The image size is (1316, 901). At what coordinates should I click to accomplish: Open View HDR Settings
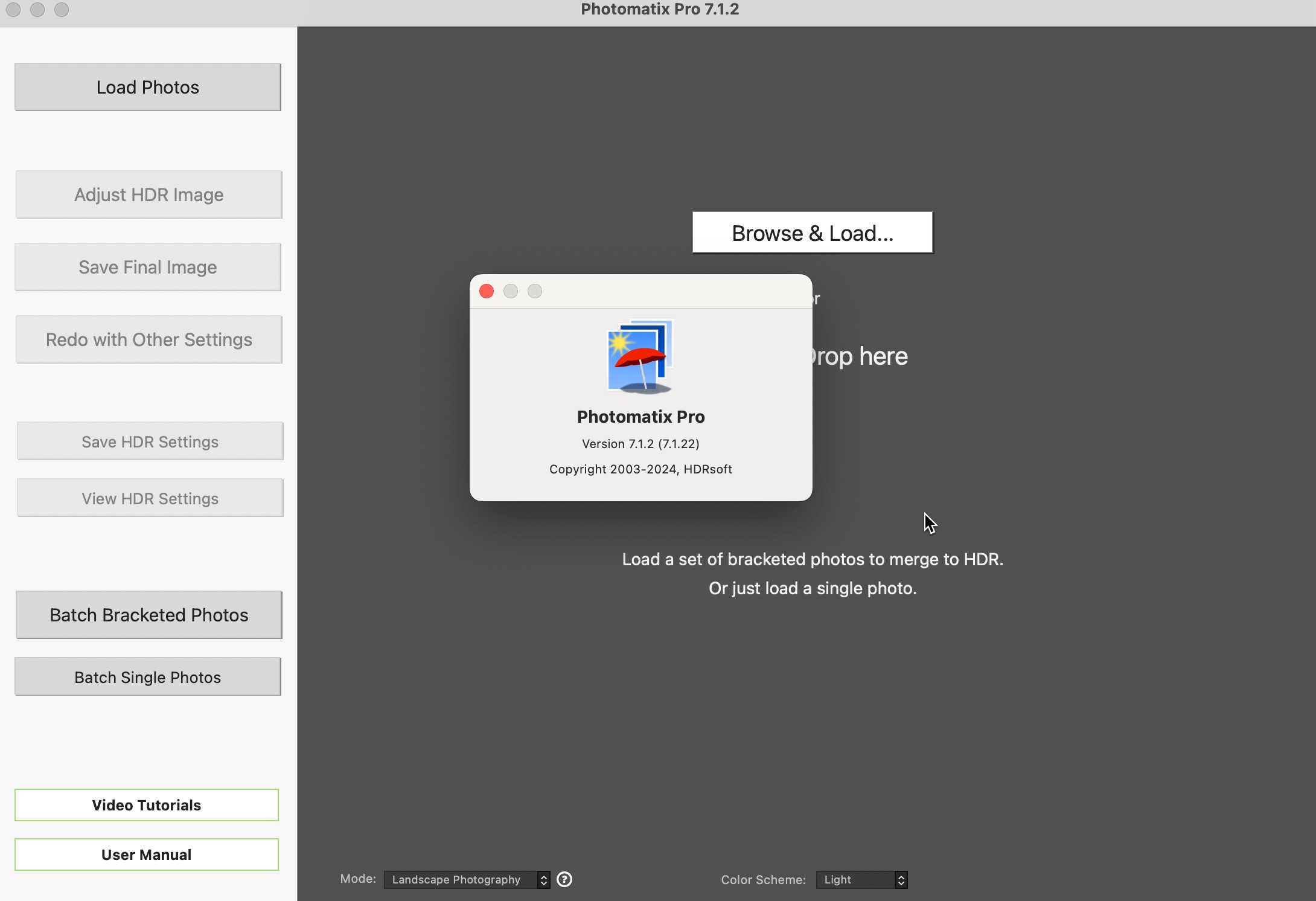tap(150, 498)
